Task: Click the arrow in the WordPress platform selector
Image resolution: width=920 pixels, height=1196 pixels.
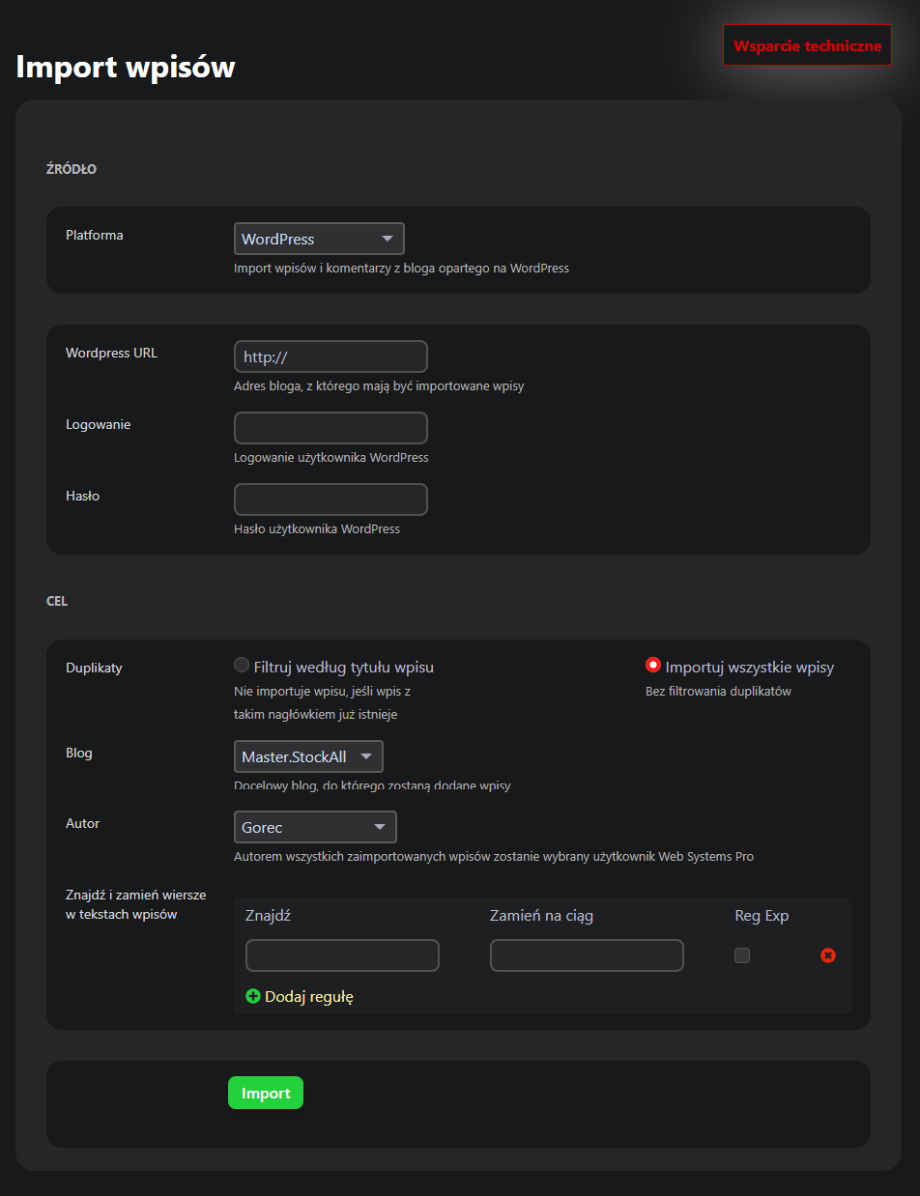Action: coord(387,239)
